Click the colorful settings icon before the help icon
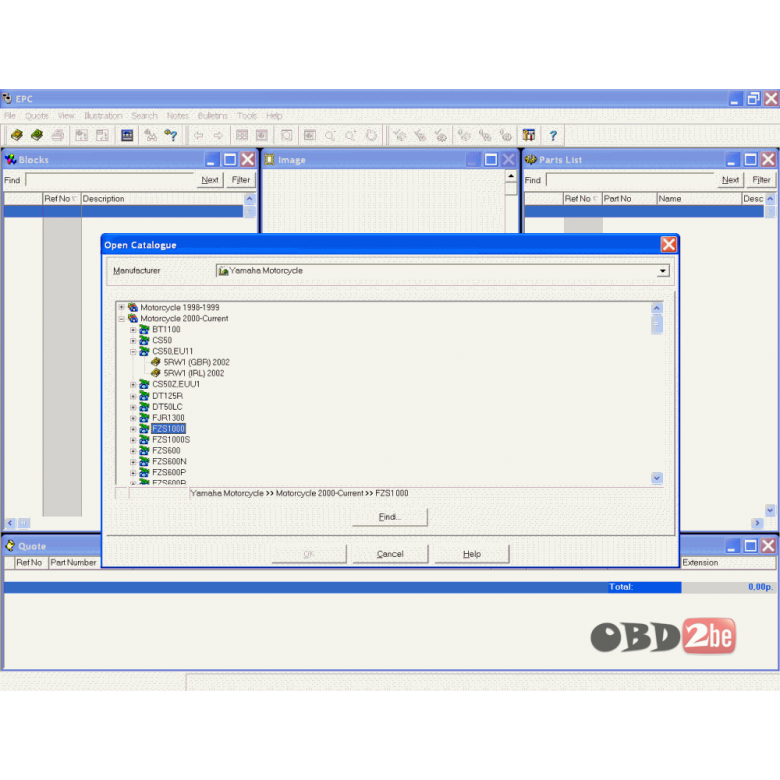The height and width of the screenshot is (780, 780). click(x=529, y=135)
